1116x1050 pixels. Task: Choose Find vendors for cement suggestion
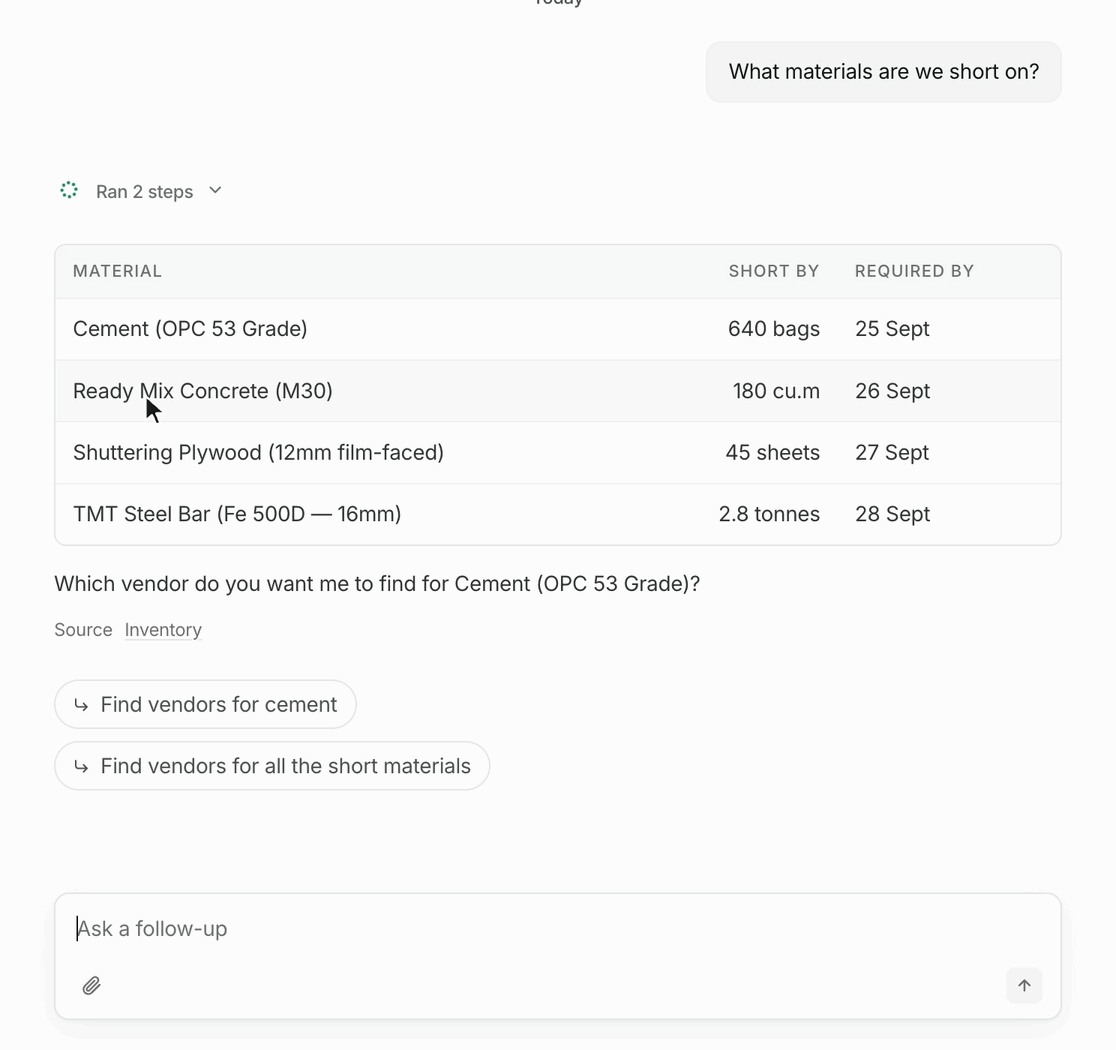click(205, 704)
